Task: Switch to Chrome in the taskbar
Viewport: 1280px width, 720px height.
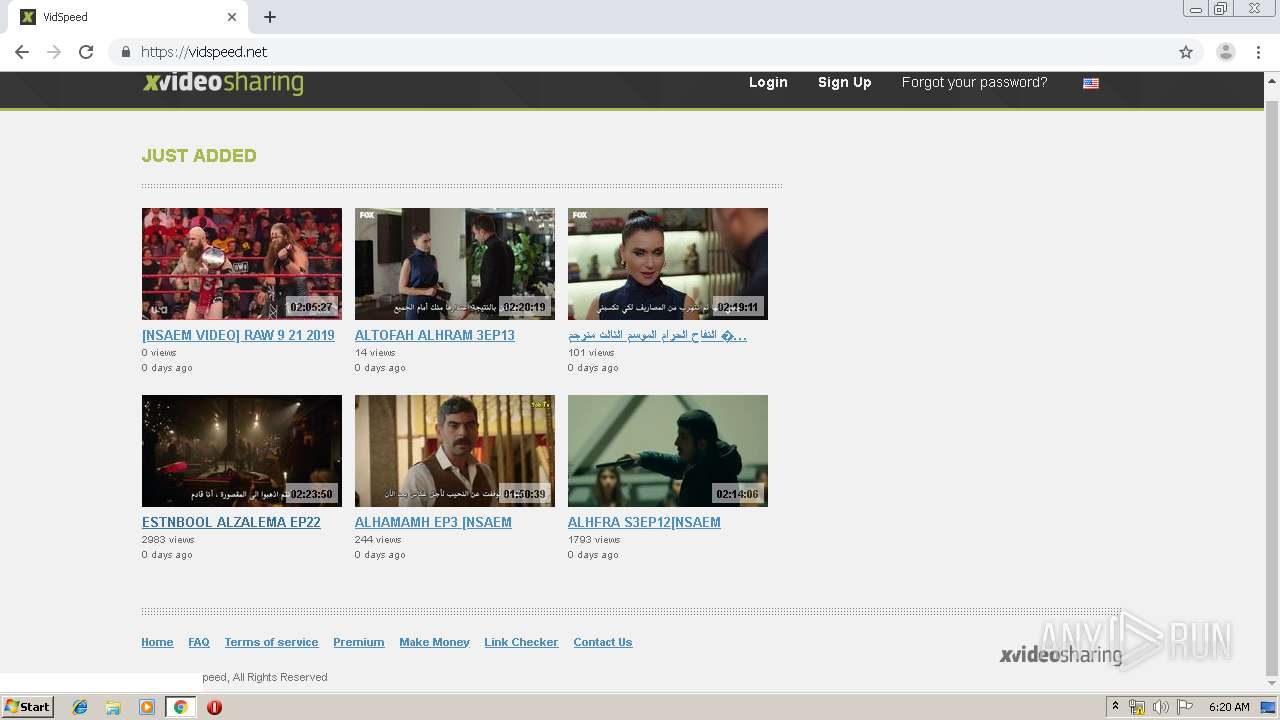Action: point(180,707)
